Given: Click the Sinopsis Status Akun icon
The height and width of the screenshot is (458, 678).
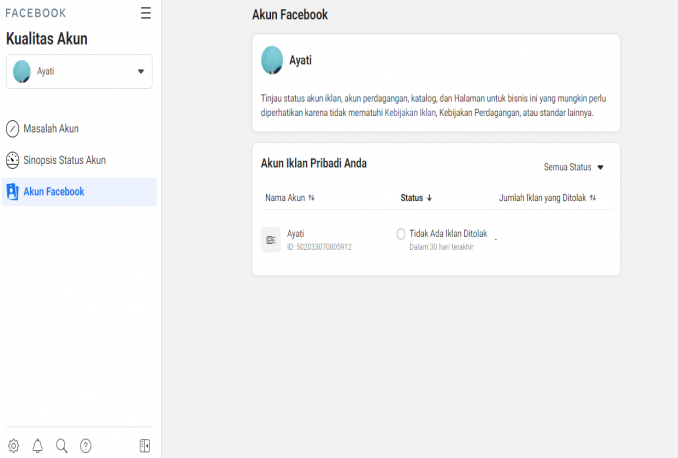Looking at the screenshot, I should click(x=13, y=160).
